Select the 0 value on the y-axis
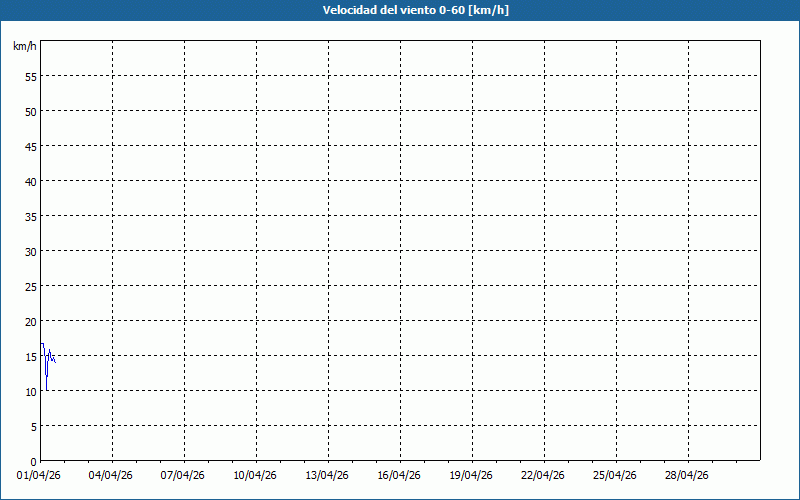Image resolution: width=800 pixels, height=500 pixels. pos(34,461)
